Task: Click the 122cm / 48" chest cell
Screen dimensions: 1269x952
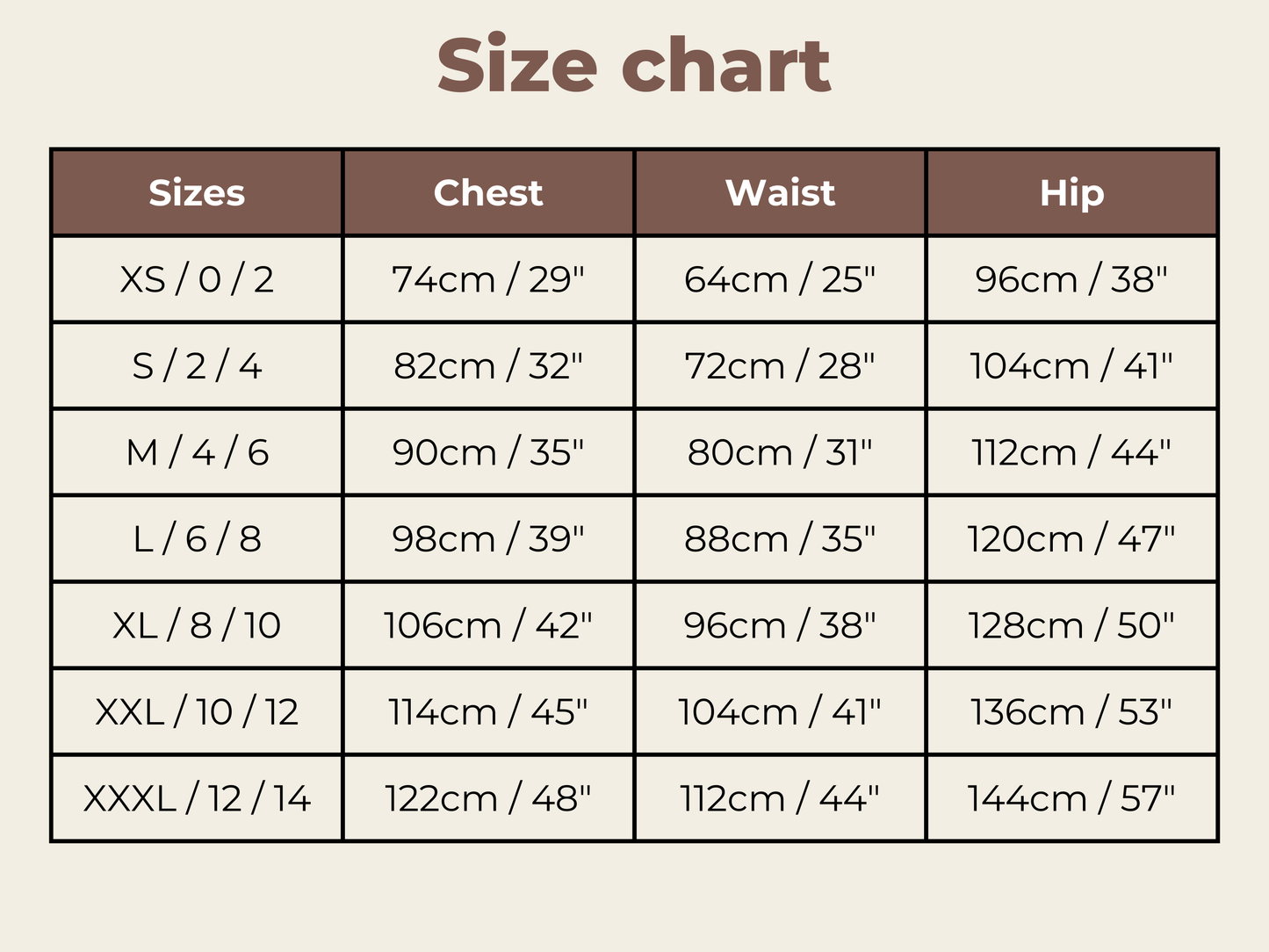Action: 488,798
